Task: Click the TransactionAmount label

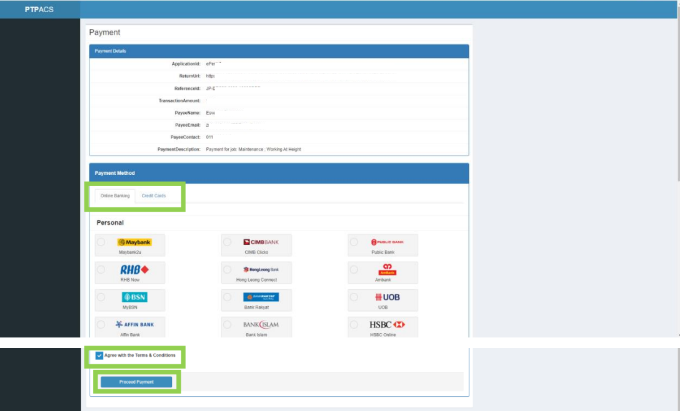Action: (179, 101)
